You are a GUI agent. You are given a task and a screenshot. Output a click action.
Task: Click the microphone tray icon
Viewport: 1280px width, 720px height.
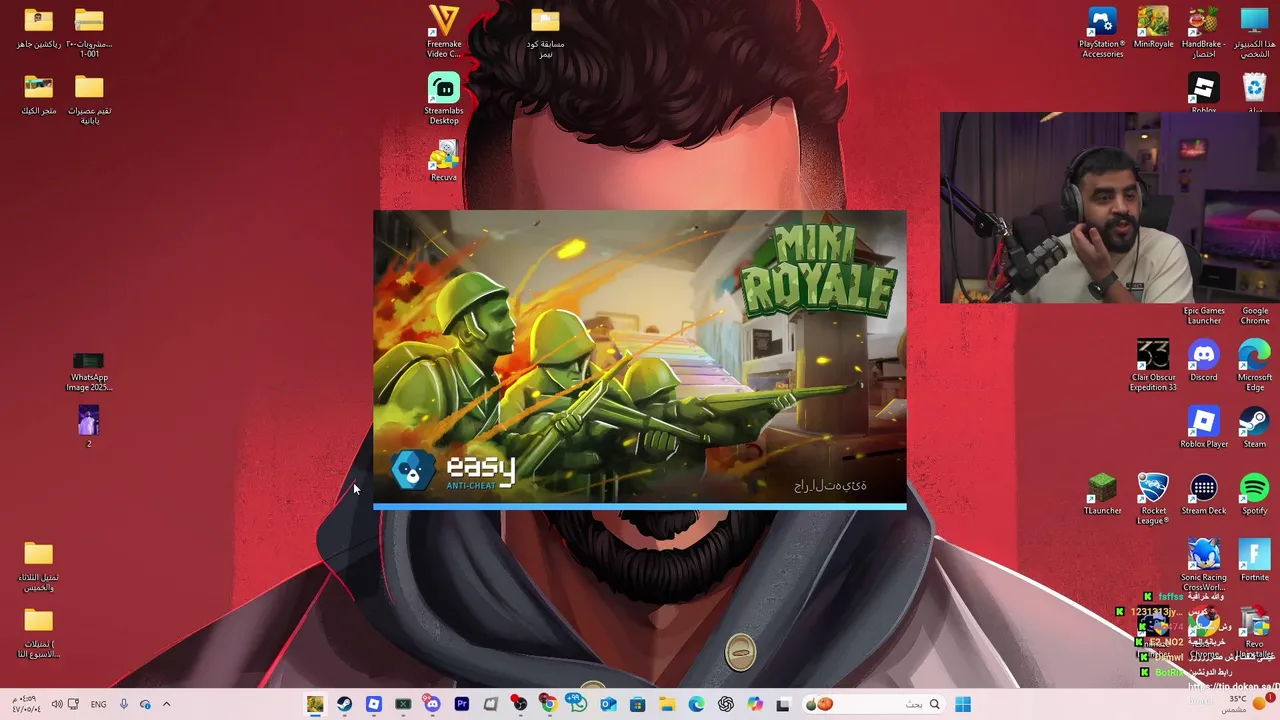point(123,704)
